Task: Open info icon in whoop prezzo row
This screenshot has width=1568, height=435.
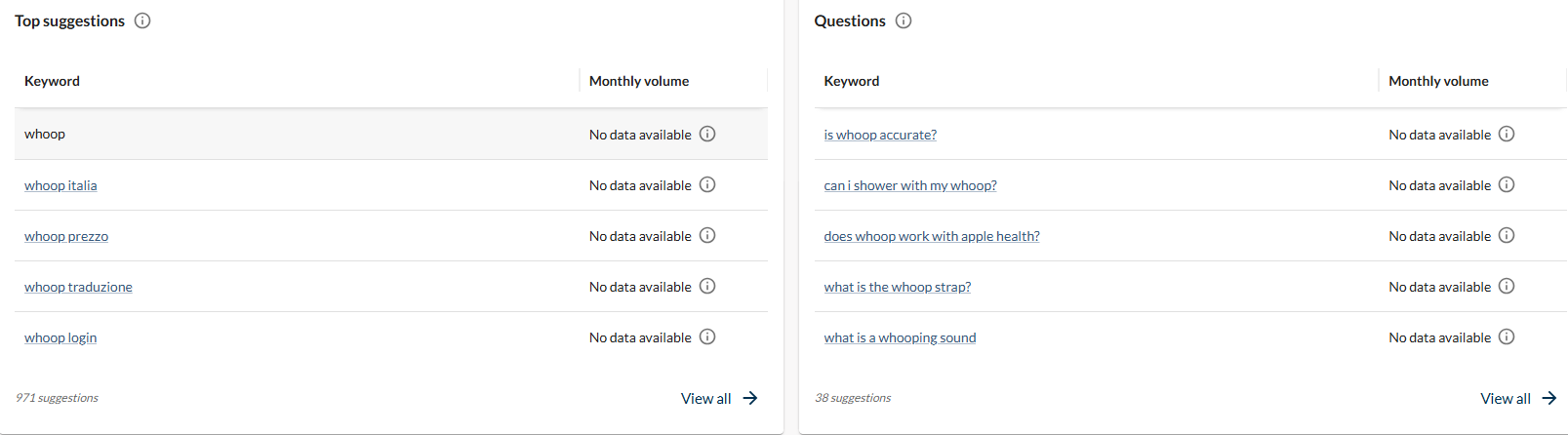Action: click(707, 235)
